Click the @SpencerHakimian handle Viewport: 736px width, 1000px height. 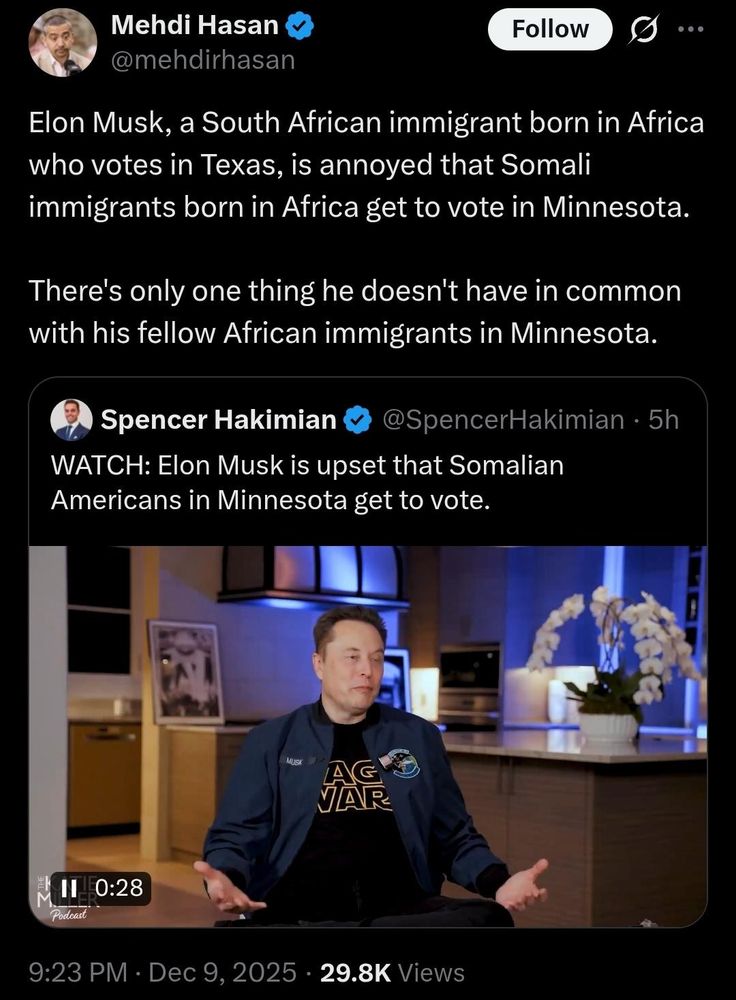[x=503, y=420]
